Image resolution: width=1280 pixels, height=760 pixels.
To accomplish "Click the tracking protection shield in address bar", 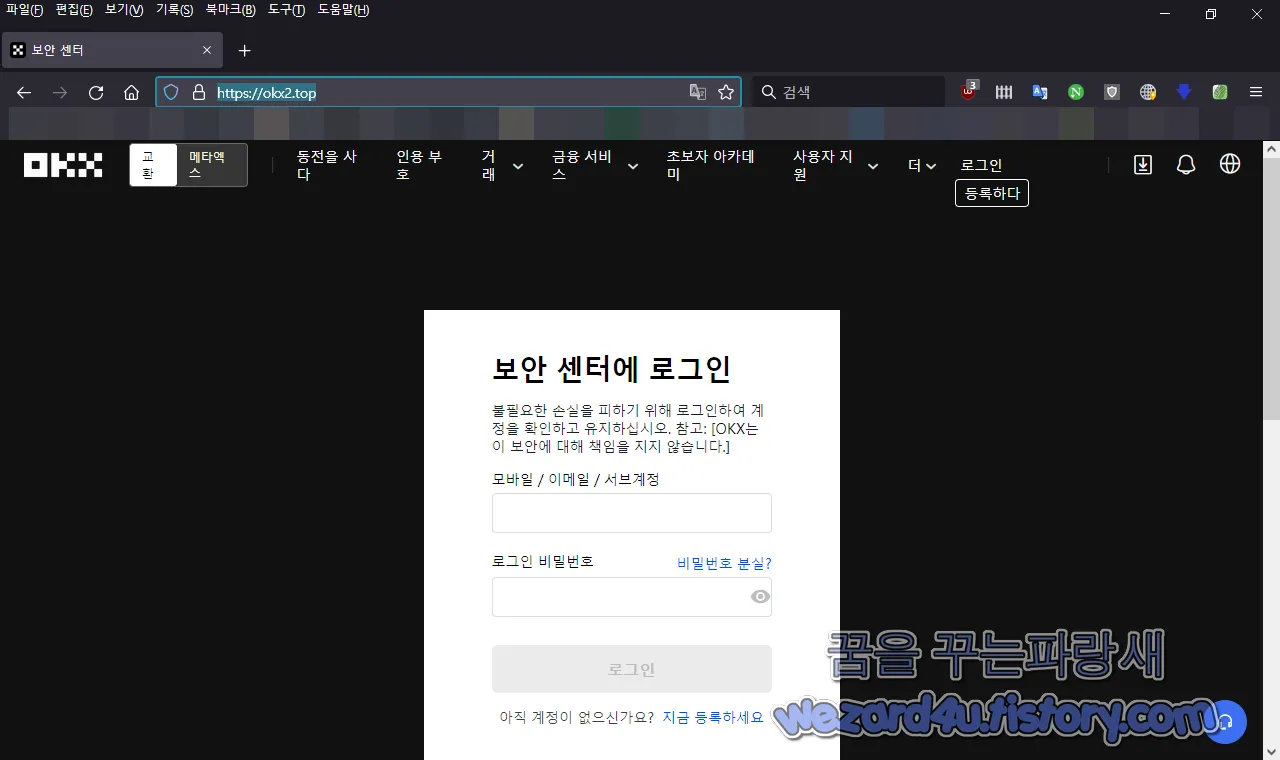I will tap(170, 91).
